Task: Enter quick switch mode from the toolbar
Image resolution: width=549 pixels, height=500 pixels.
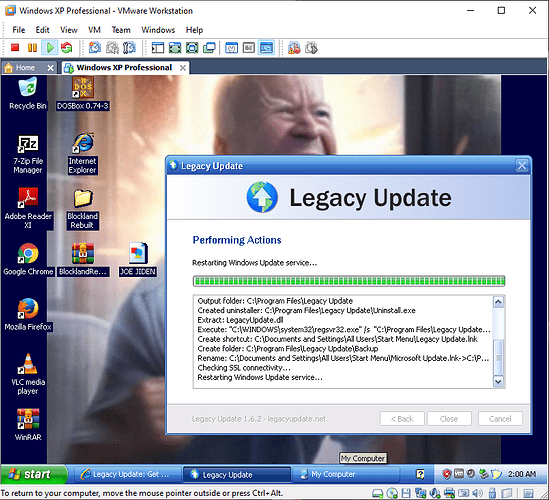Action: click(175, 48)
